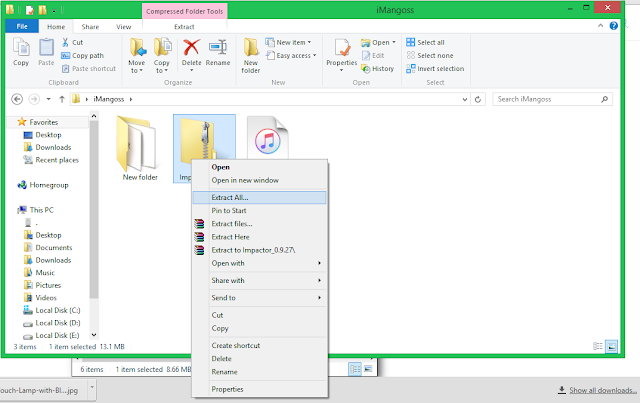Choose Extract All... from context menu
This screenshot has height=403, width=640.
(260, 198)
